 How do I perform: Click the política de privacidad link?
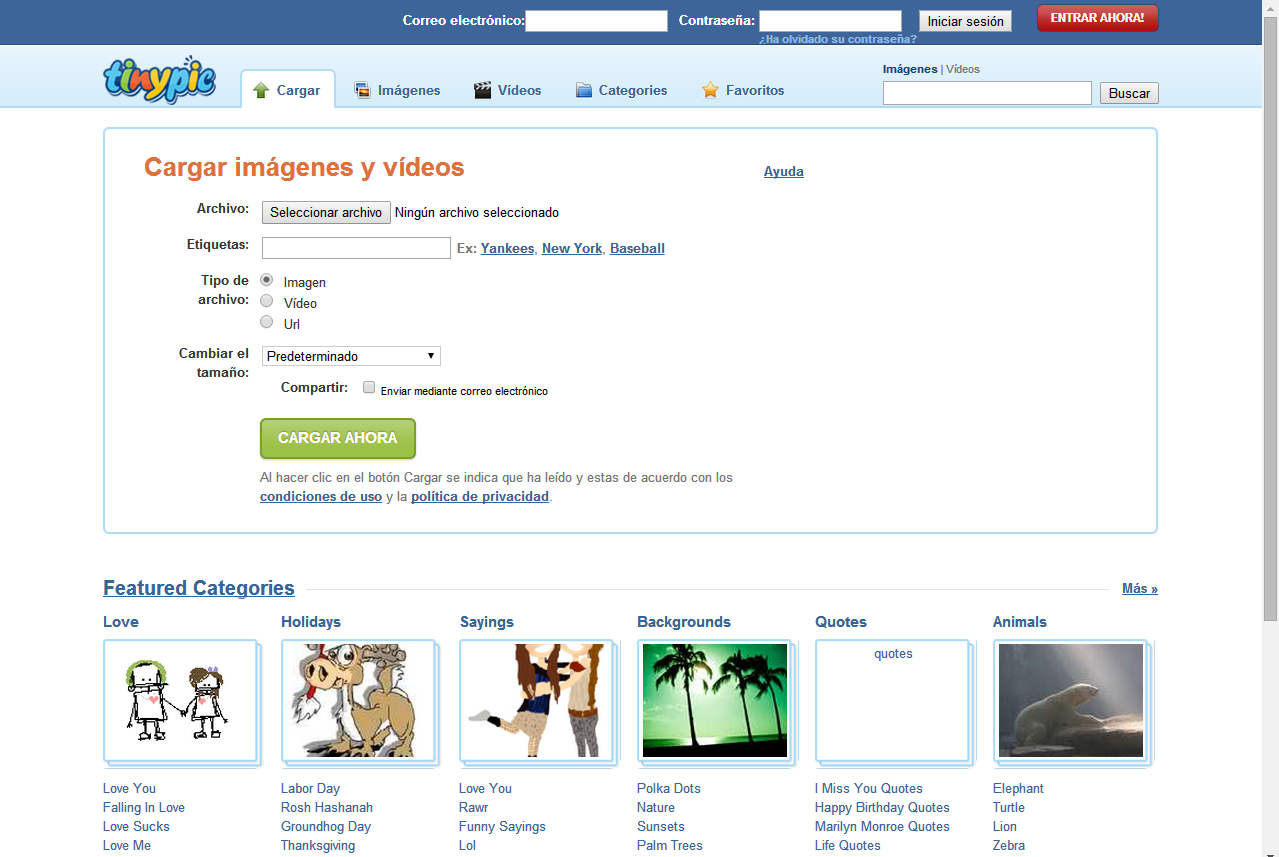pyautogui.click(x=479, y=495)
